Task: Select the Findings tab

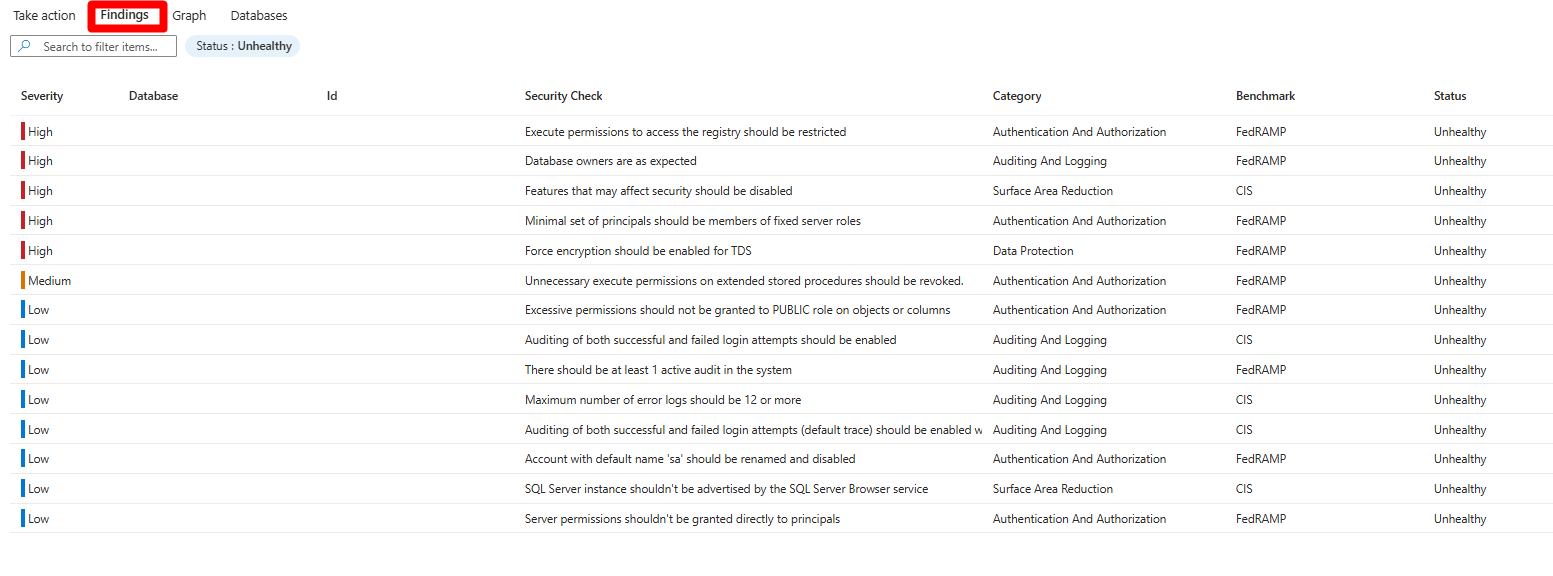Action: (x=125, y=15)
